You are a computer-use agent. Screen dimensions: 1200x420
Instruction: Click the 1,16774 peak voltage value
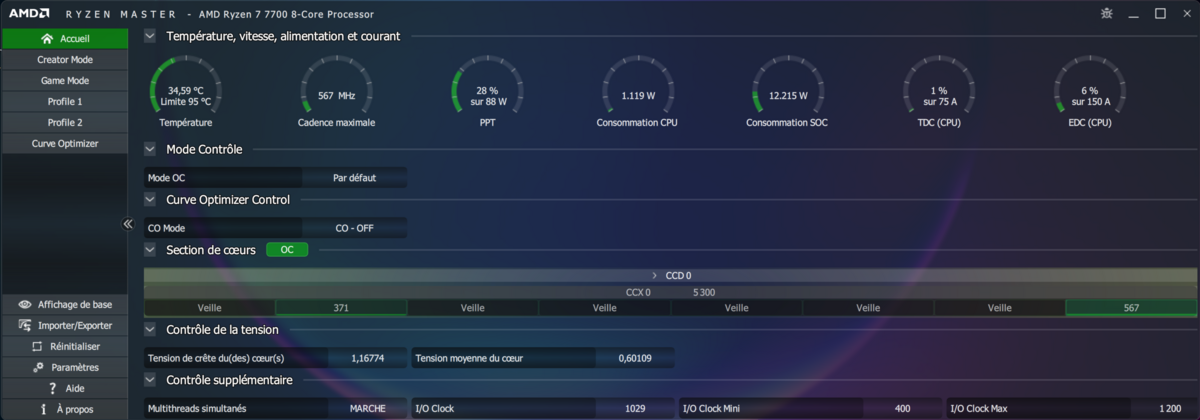367,357
